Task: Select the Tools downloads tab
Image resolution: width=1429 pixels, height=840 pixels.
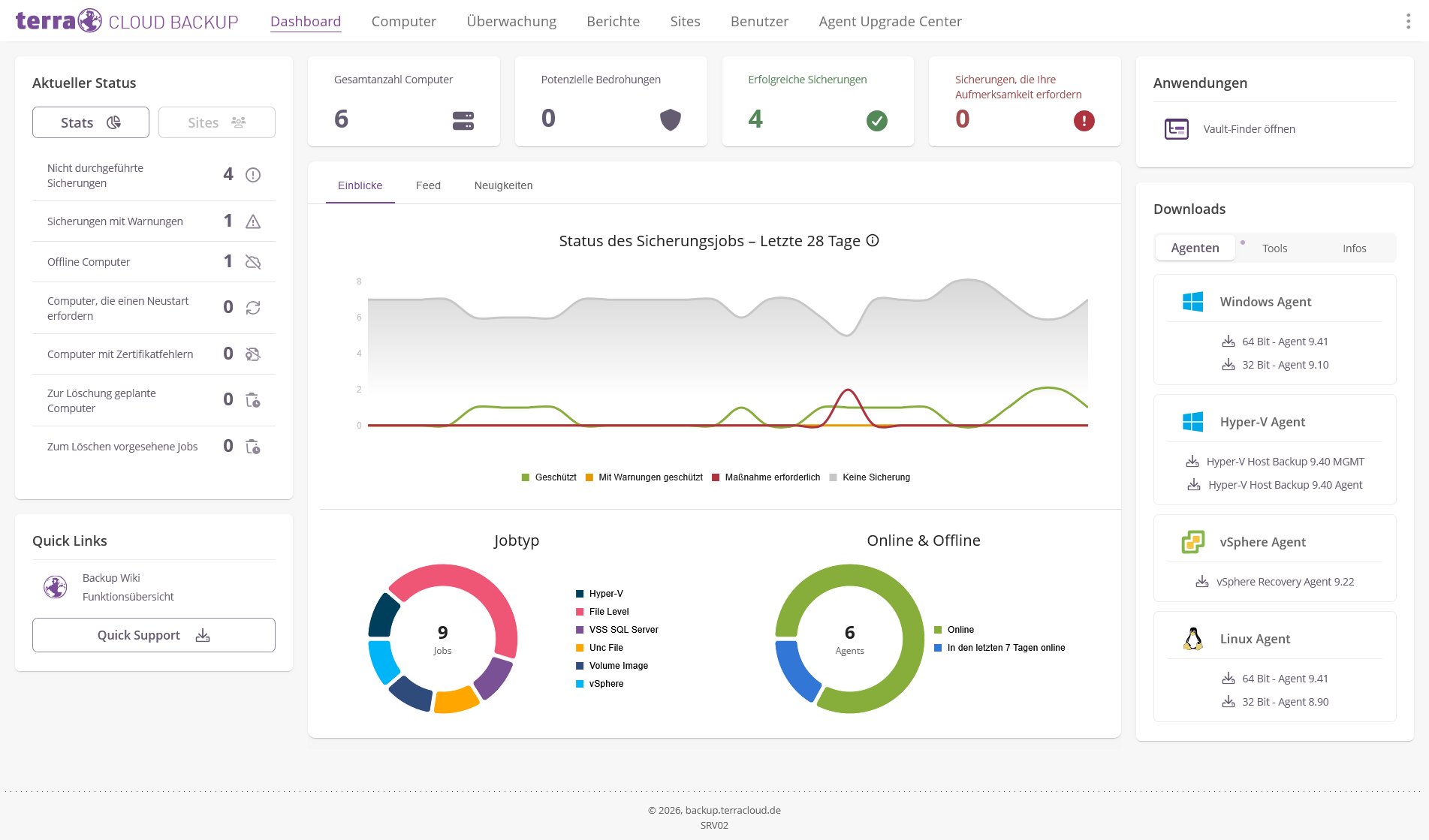Action: (1274, 248)
